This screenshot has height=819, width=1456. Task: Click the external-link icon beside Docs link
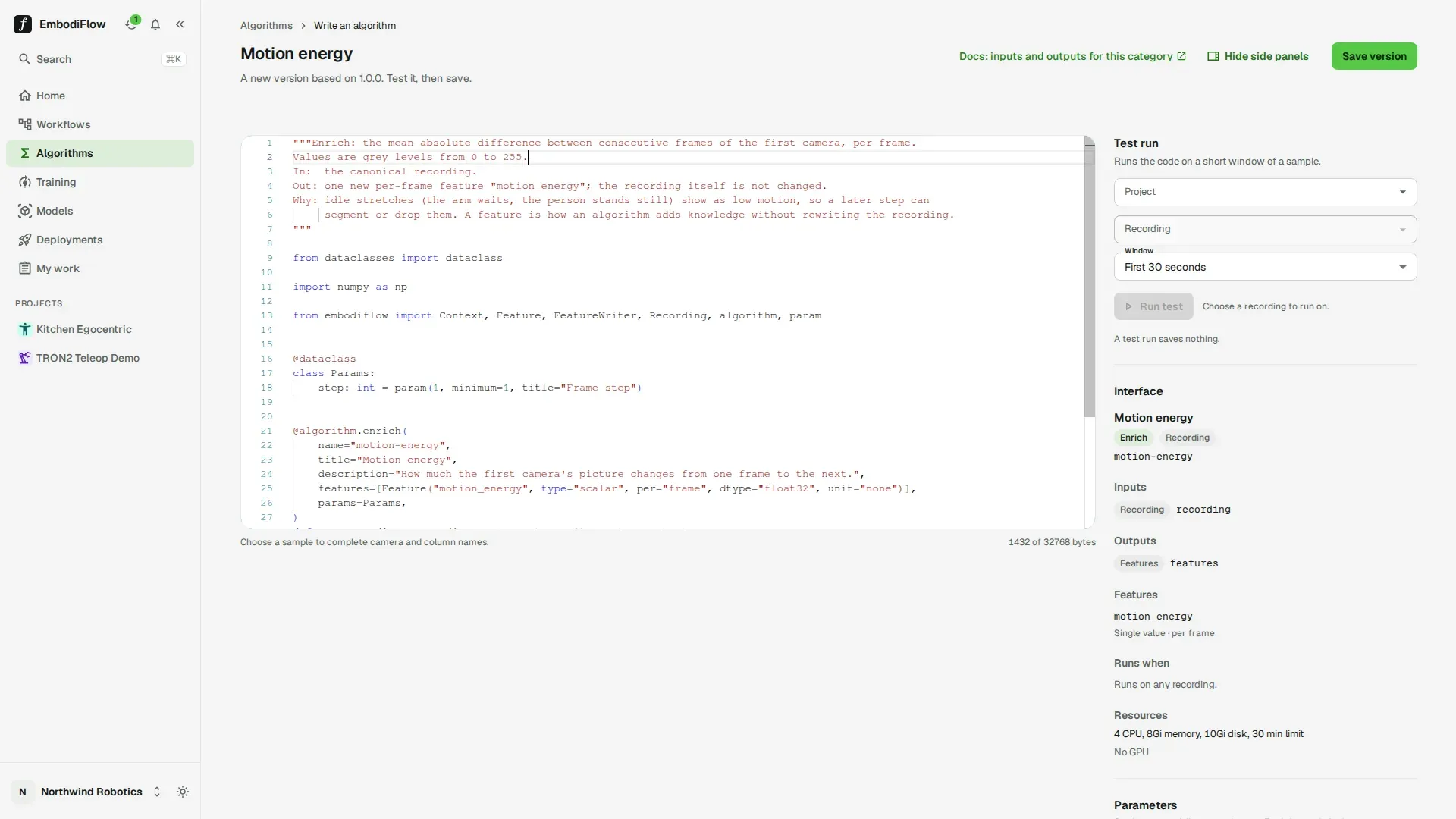[1181, 56]
